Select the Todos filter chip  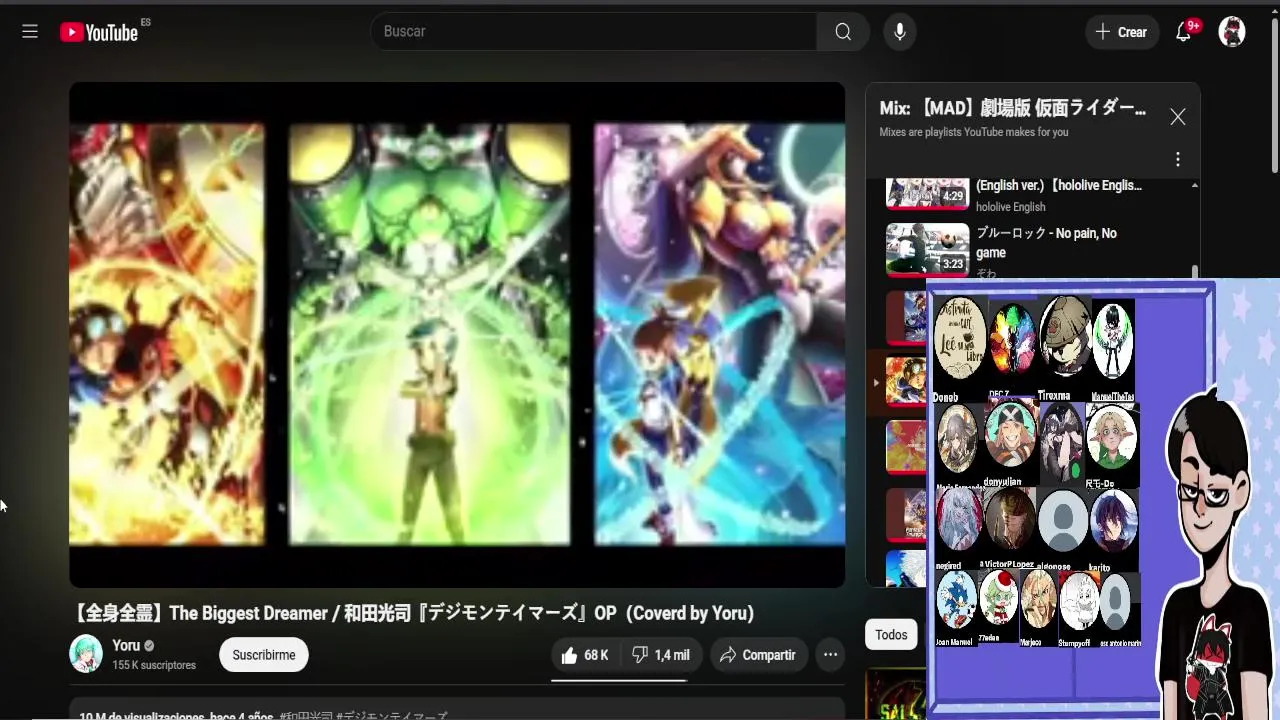coord(891,635)
